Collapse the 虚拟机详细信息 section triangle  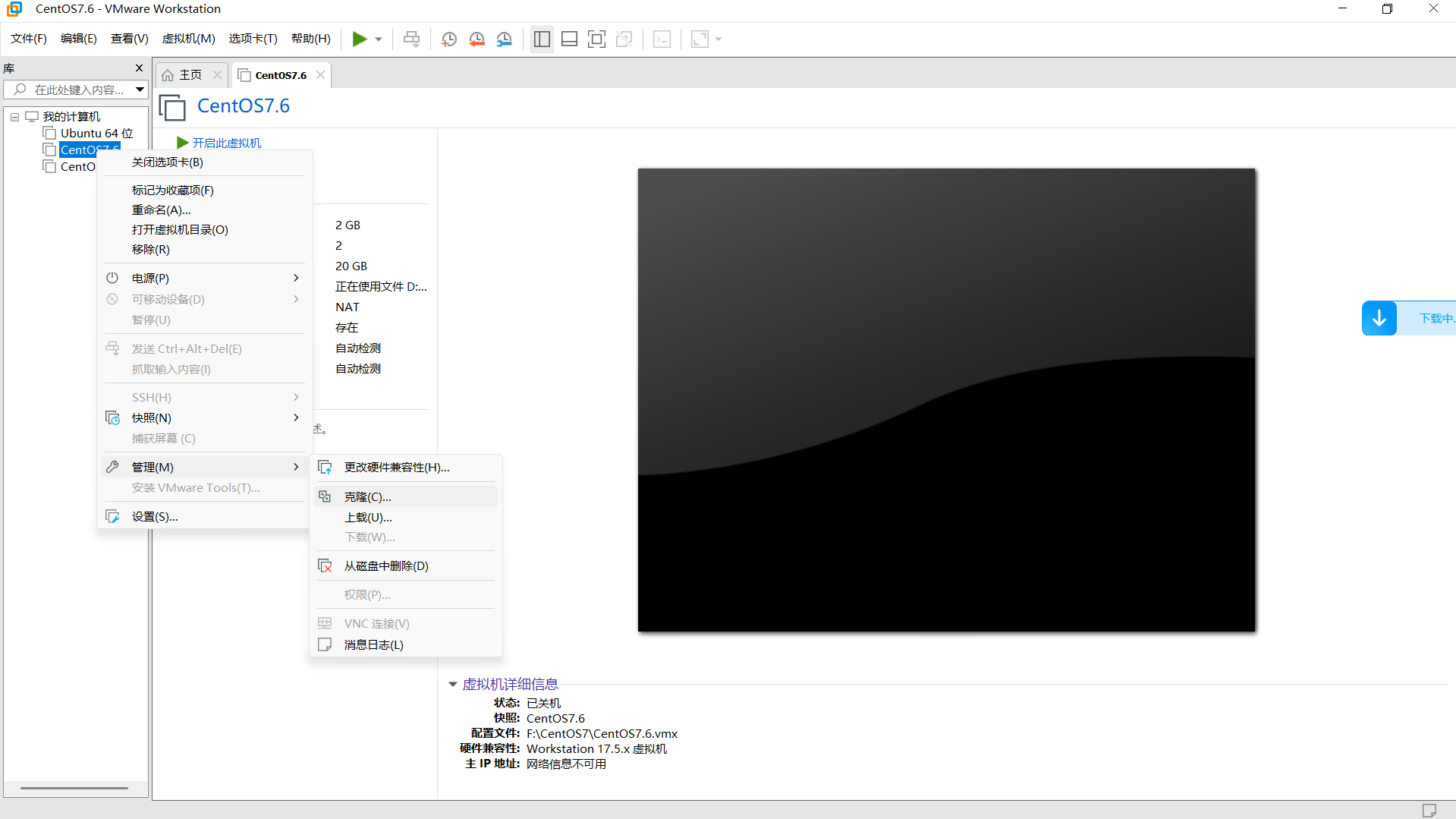tap(453, 685)
